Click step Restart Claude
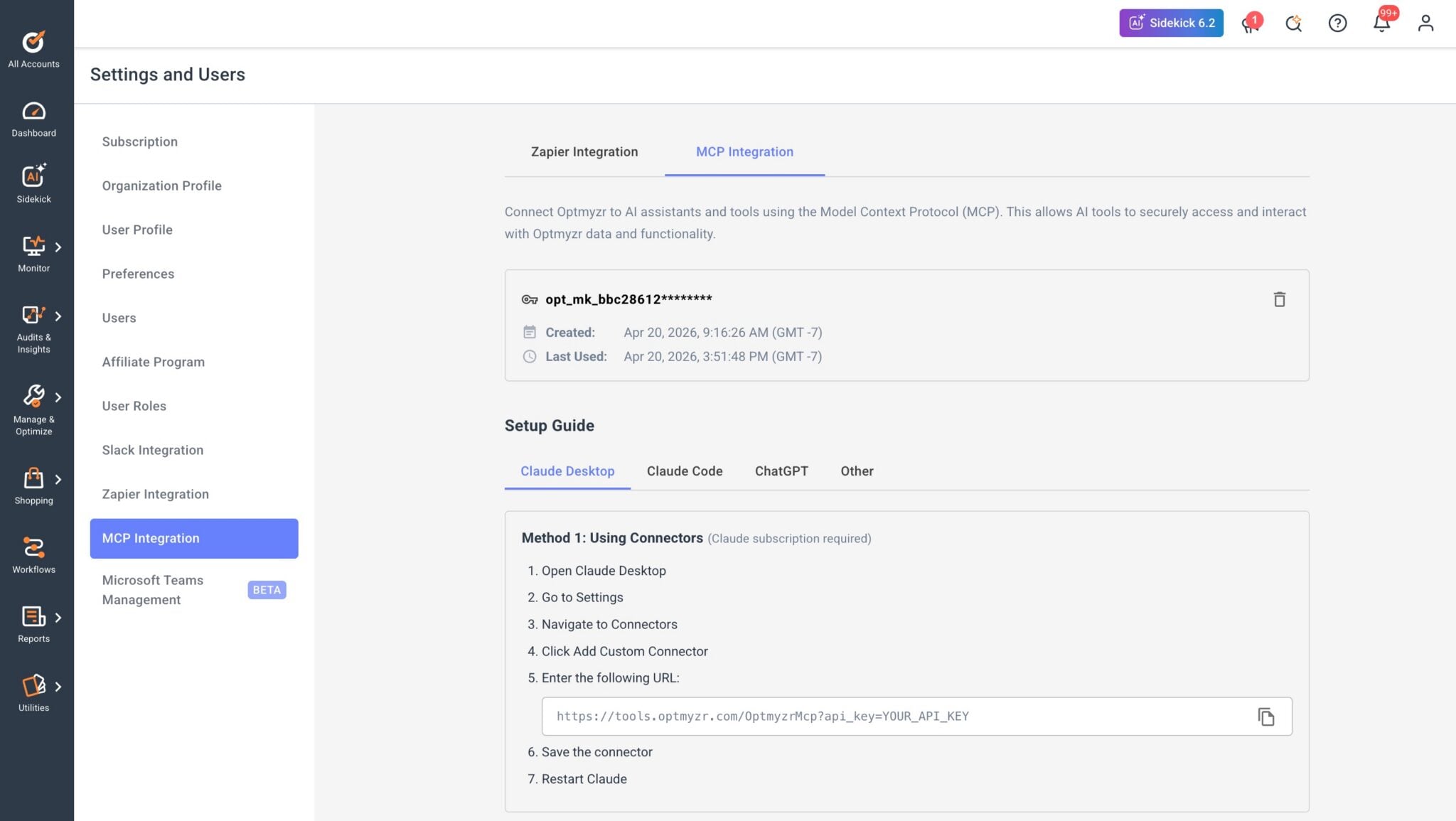This screenshot has width=1456, height=821. tap(584, 779)
